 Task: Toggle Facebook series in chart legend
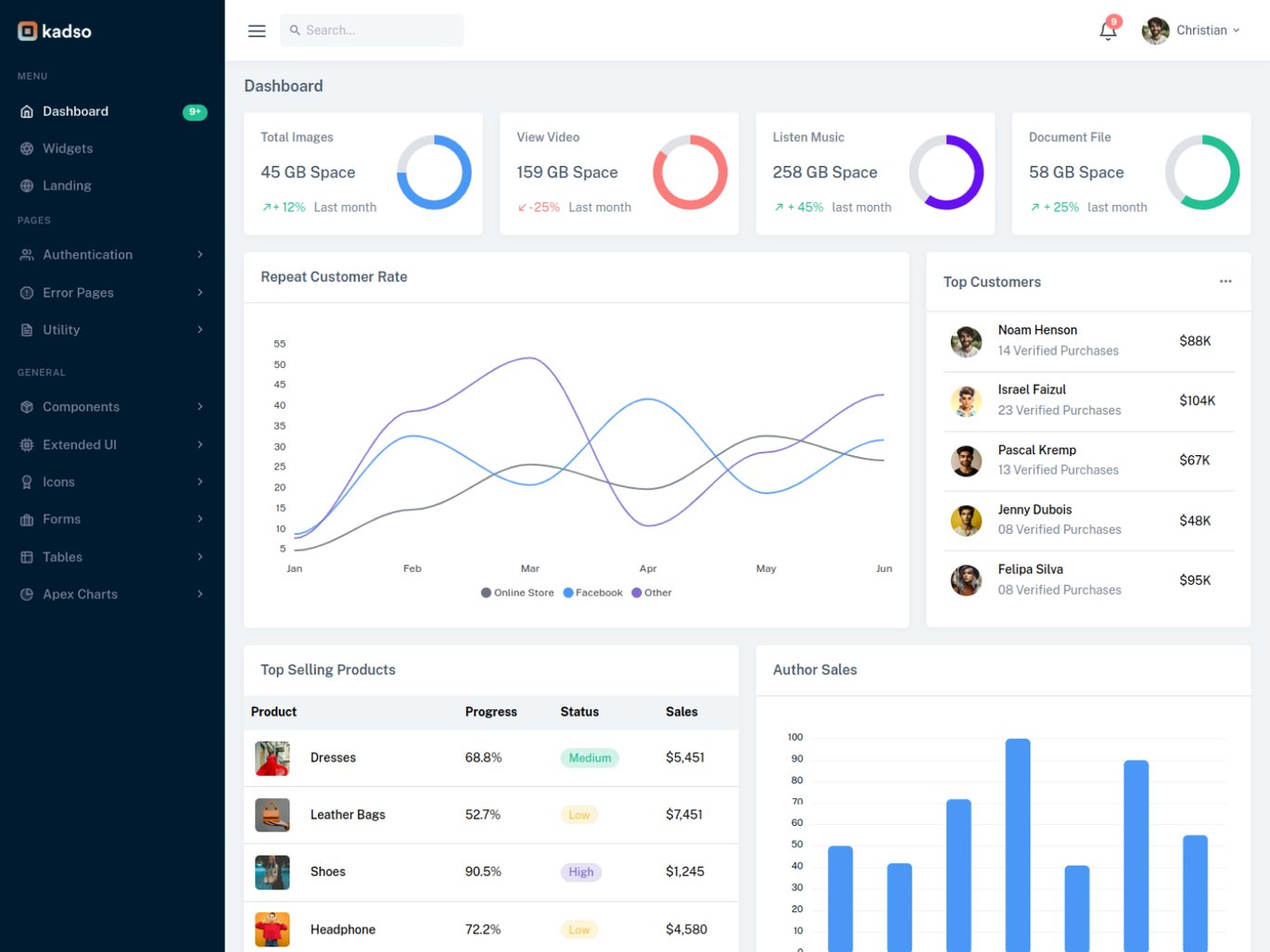coord(593,592)
